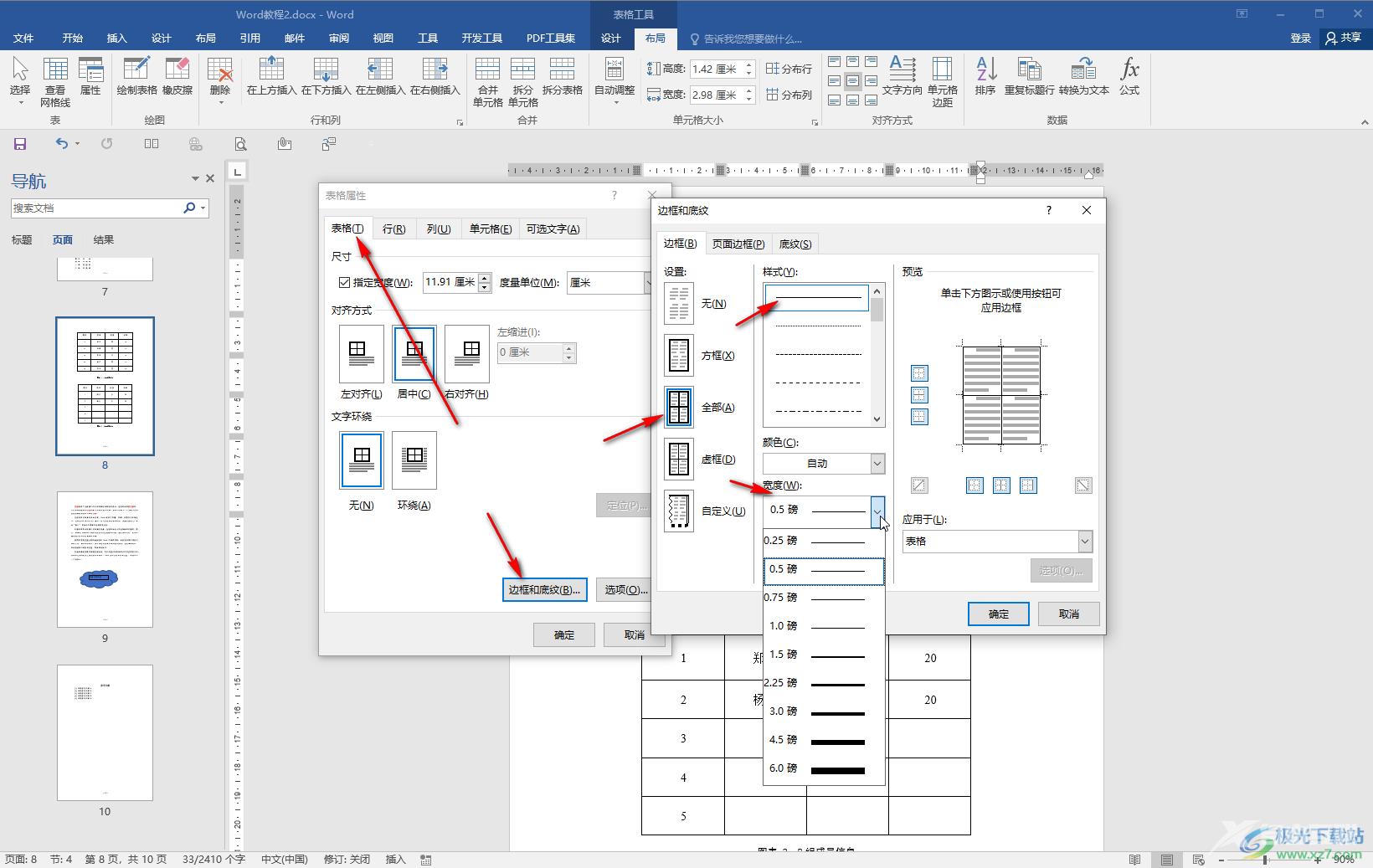Insert row above with 在上方插入
This screenshot has height=868, width=1373.
pyautogui.click(x=271, y=77)
